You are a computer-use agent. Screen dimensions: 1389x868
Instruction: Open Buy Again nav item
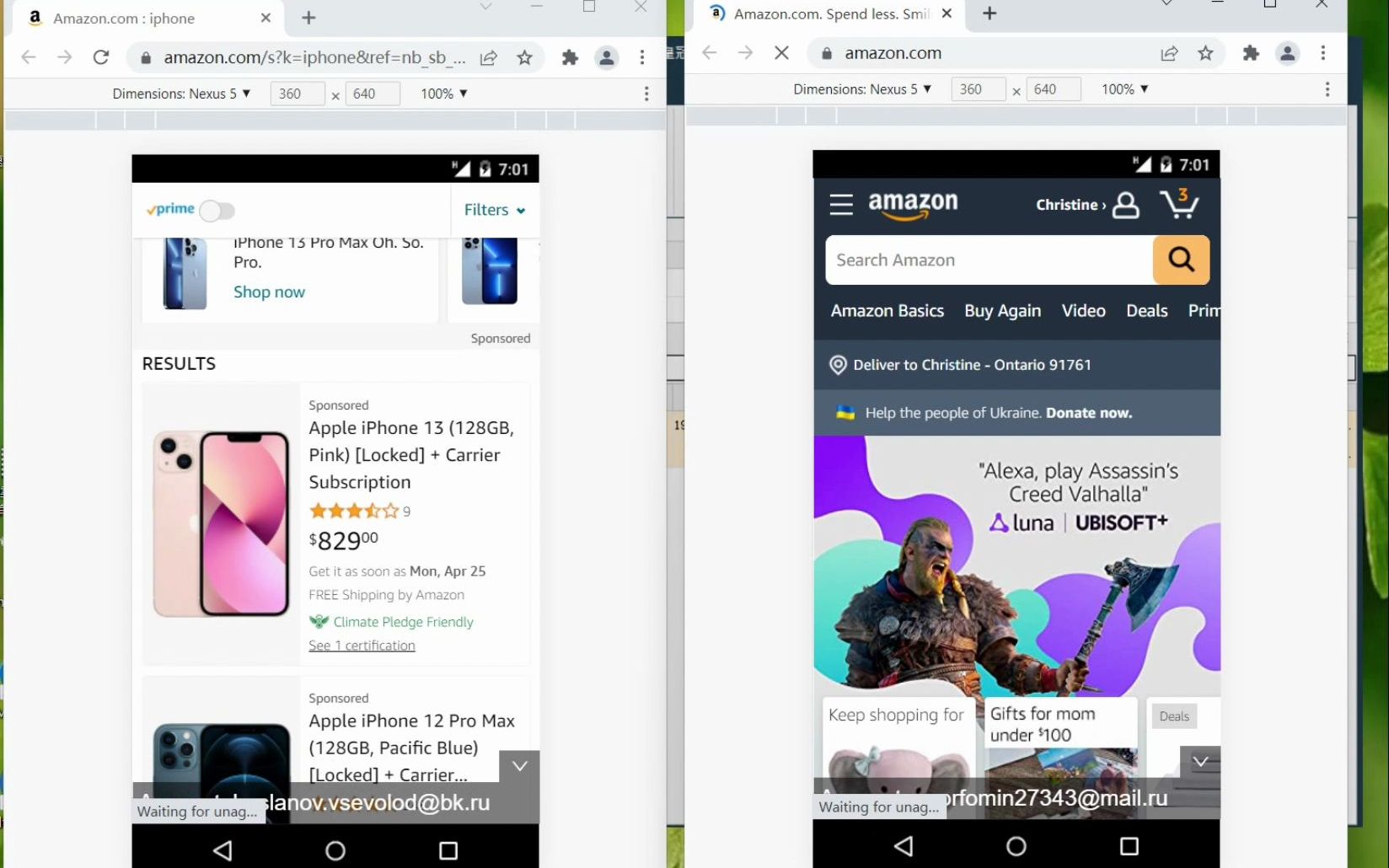(1002, 311)
